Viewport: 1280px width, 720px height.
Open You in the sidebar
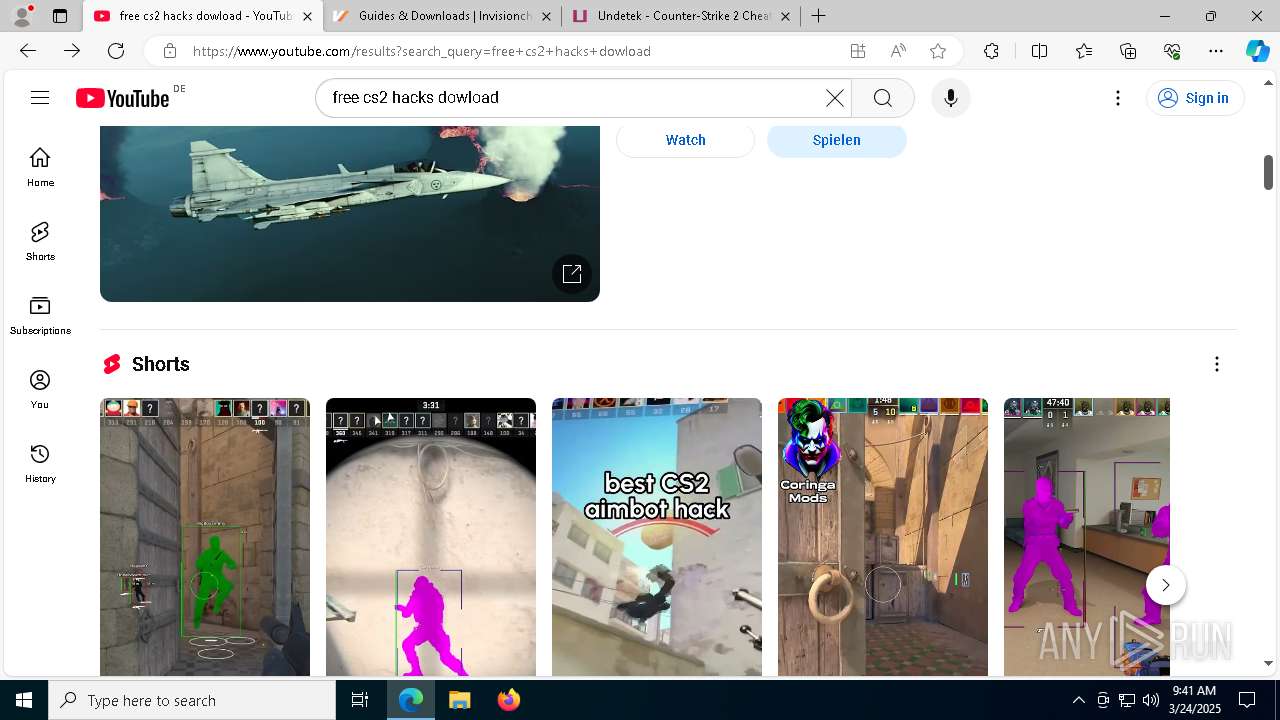(x=40, y=389)
